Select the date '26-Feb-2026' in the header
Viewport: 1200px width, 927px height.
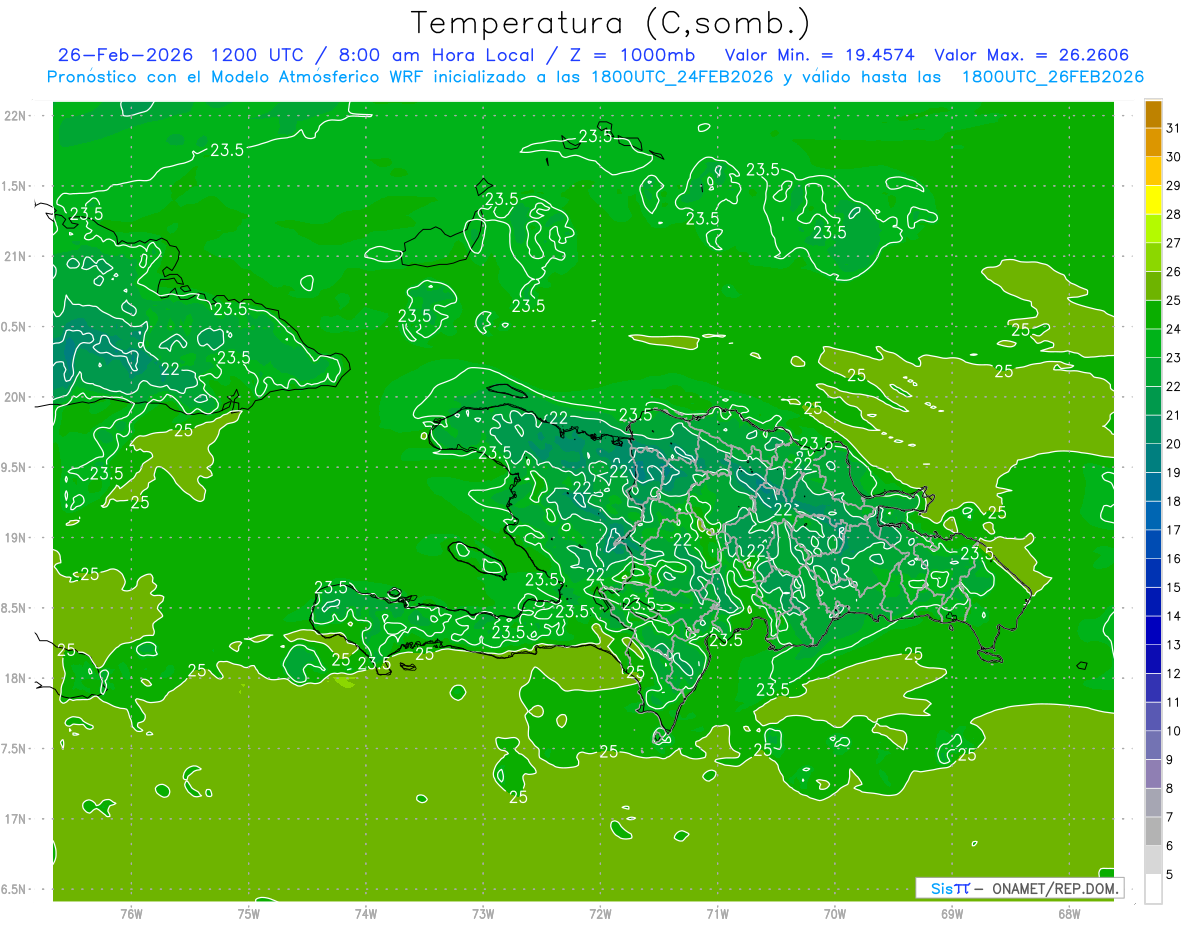click(125, 55)
